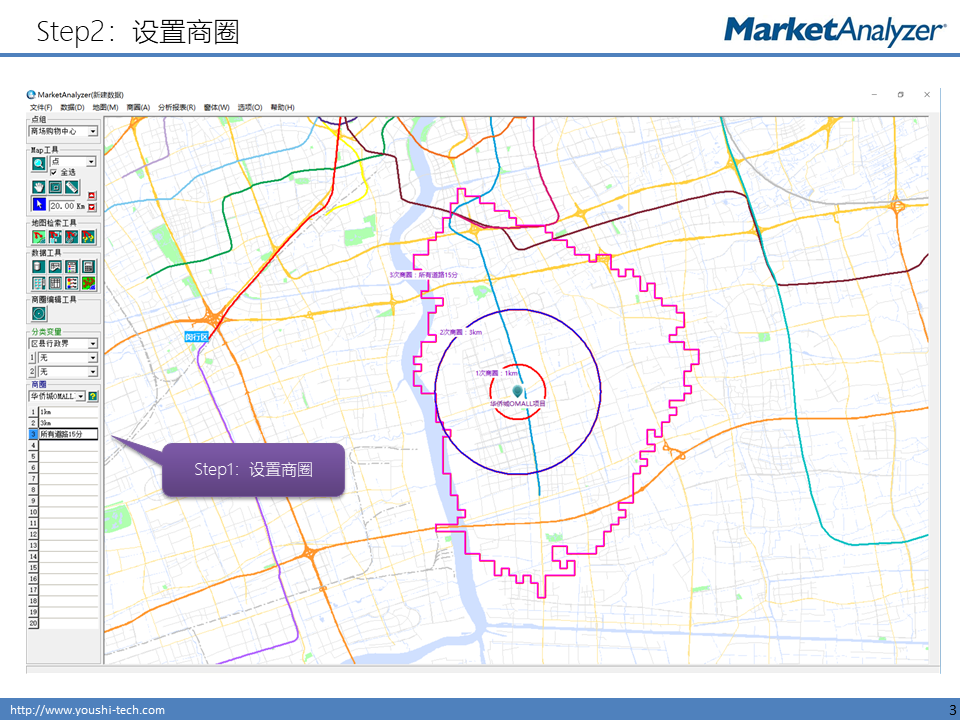Click the row number 5 button
The height and width of the screenshot is (720, 960).
point(33,457)
